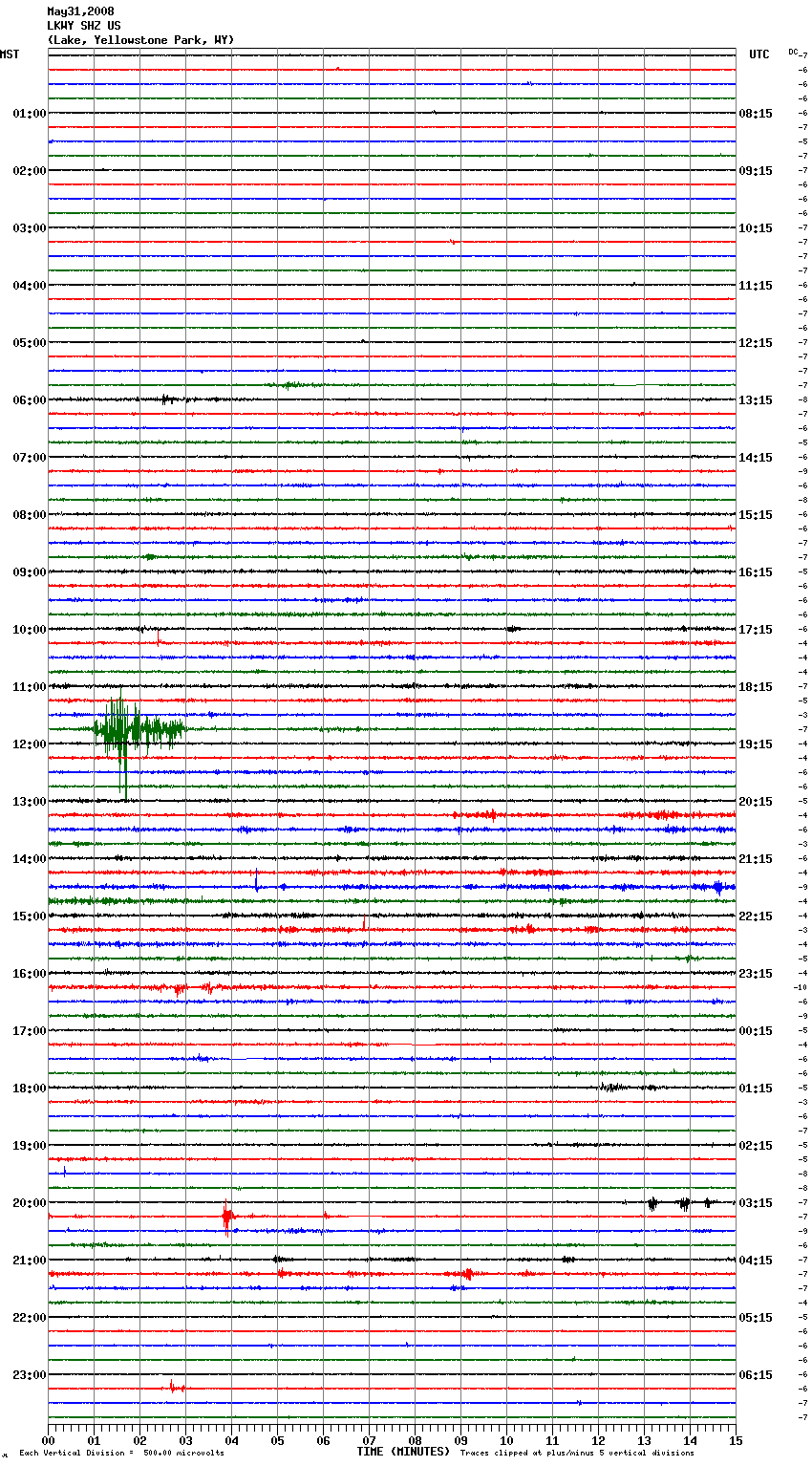Image resolution: width=812 pixels, height=1466 pixels.
Task: Click the black bursts at the end of the 20:00 trace
Action: (x=680, y=1203)
